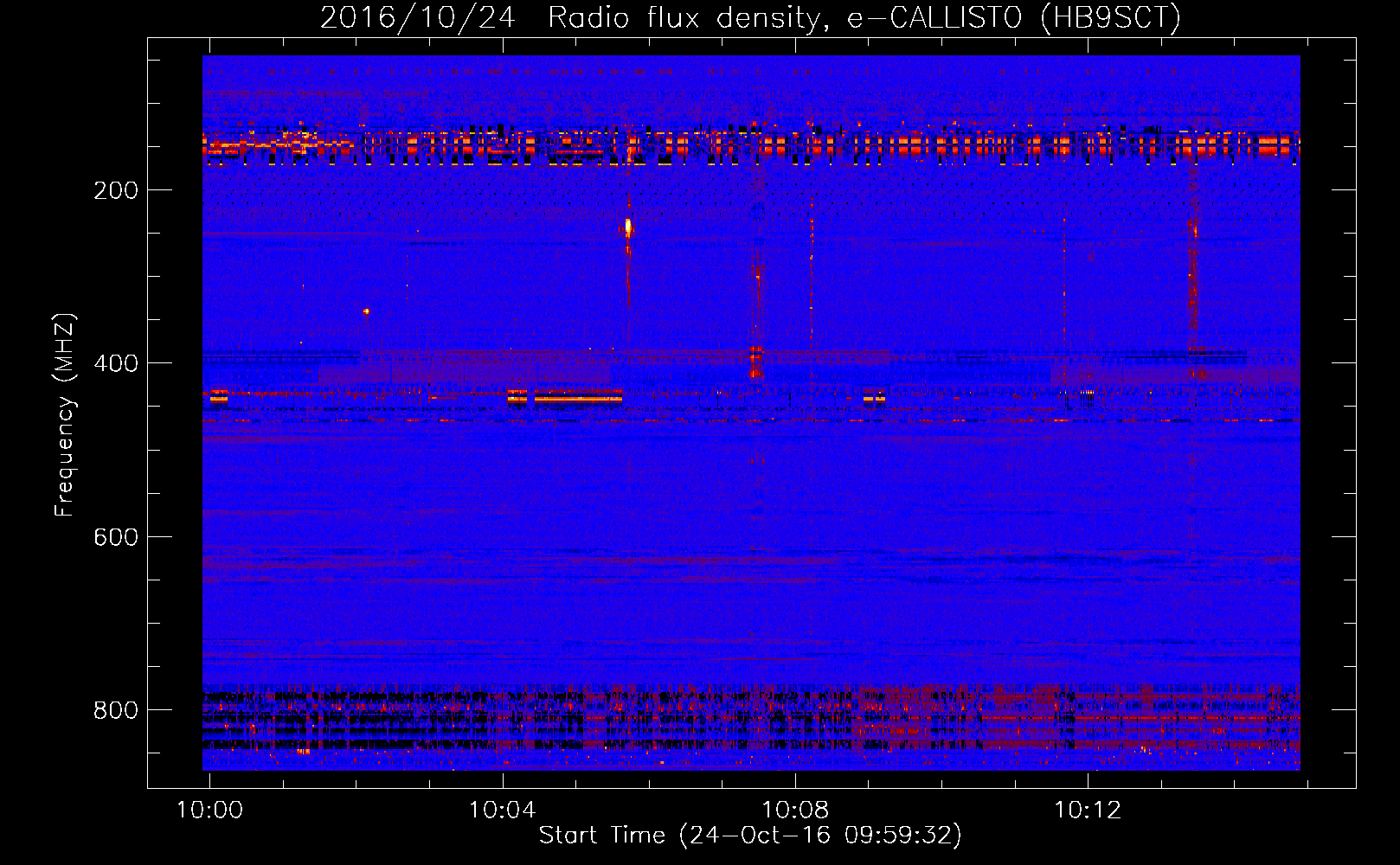Viewport: 1400px width, 865px height.
Task: Click the 'Frequency (MHZ)' axis label
Action: coord(65,415)
